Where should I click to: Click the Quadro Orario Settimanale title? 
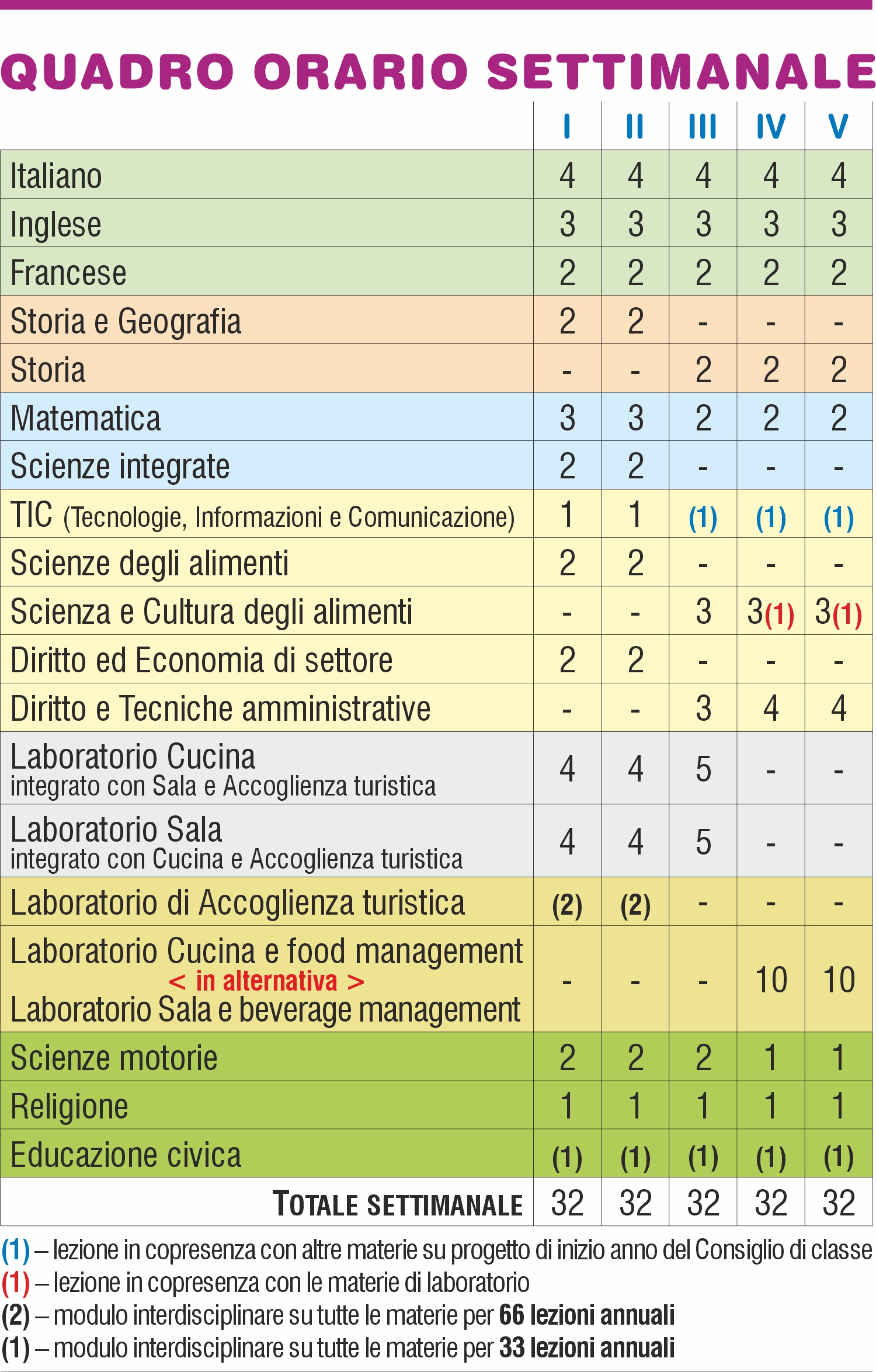point(438,71)
